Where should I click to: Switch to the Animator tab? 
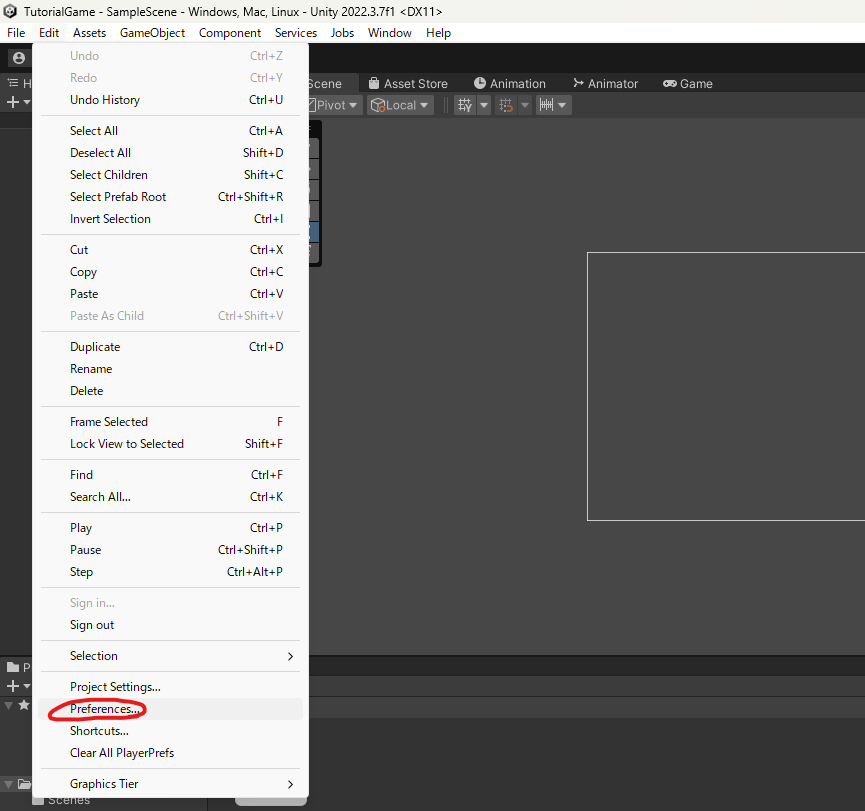(605, 83)
